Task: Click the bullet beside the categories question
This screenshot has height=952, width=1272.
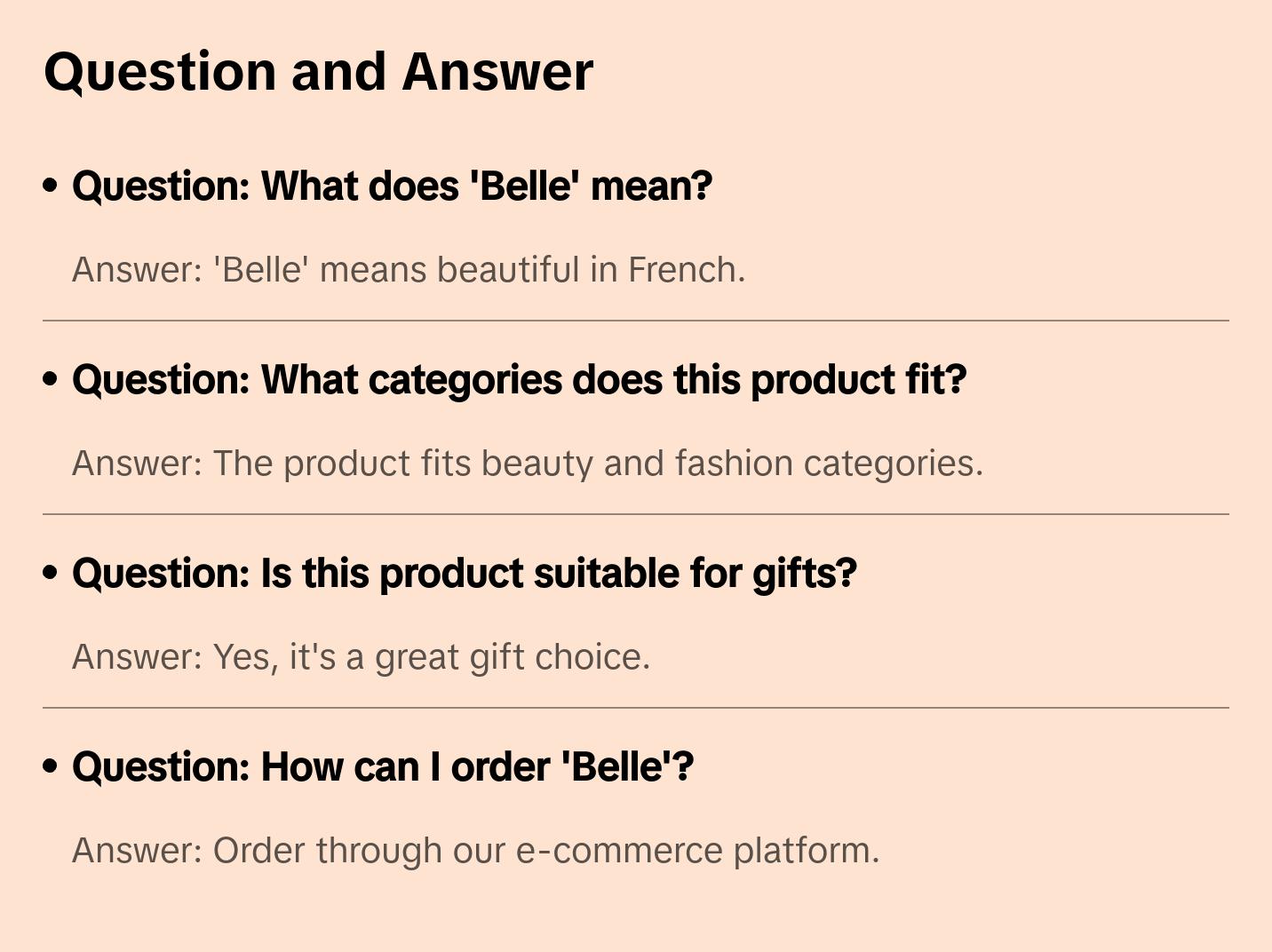Action: [51, 379]
